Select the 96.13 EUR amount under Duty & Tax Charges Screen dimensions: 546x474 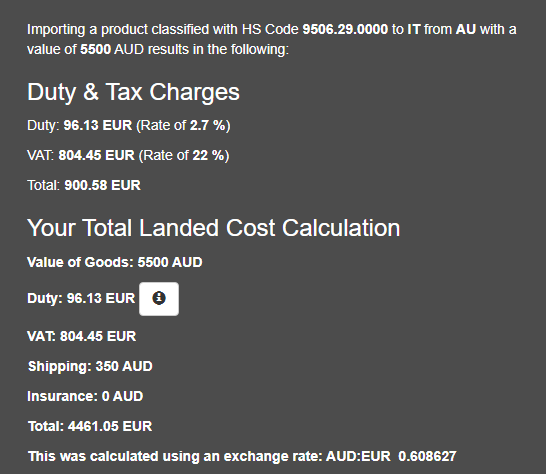tap(98, 125)
